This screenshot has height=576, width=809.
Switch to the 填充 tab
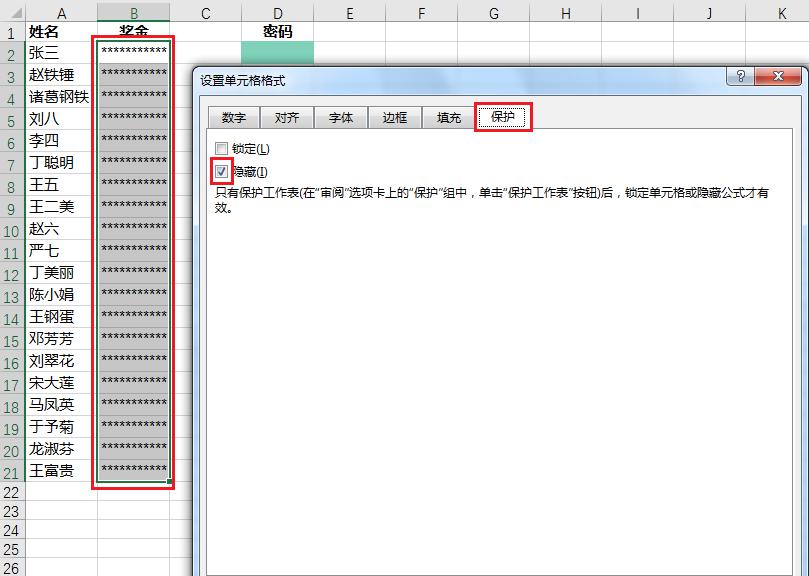(x=448, y=118)
